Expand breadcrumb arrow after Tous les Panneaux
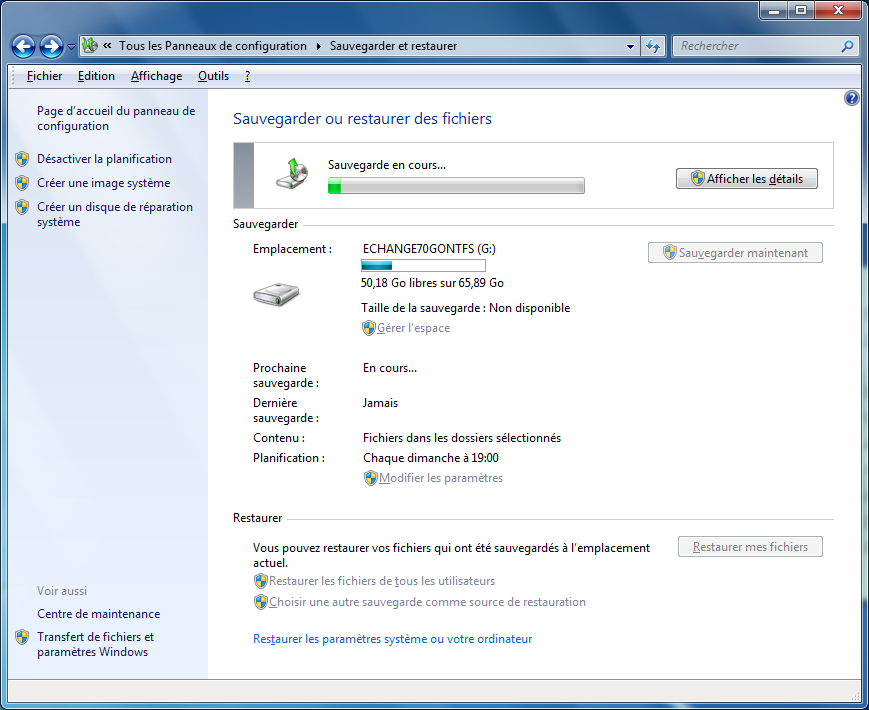This screenshot has width=869, height=710. [x=319, y=47]
